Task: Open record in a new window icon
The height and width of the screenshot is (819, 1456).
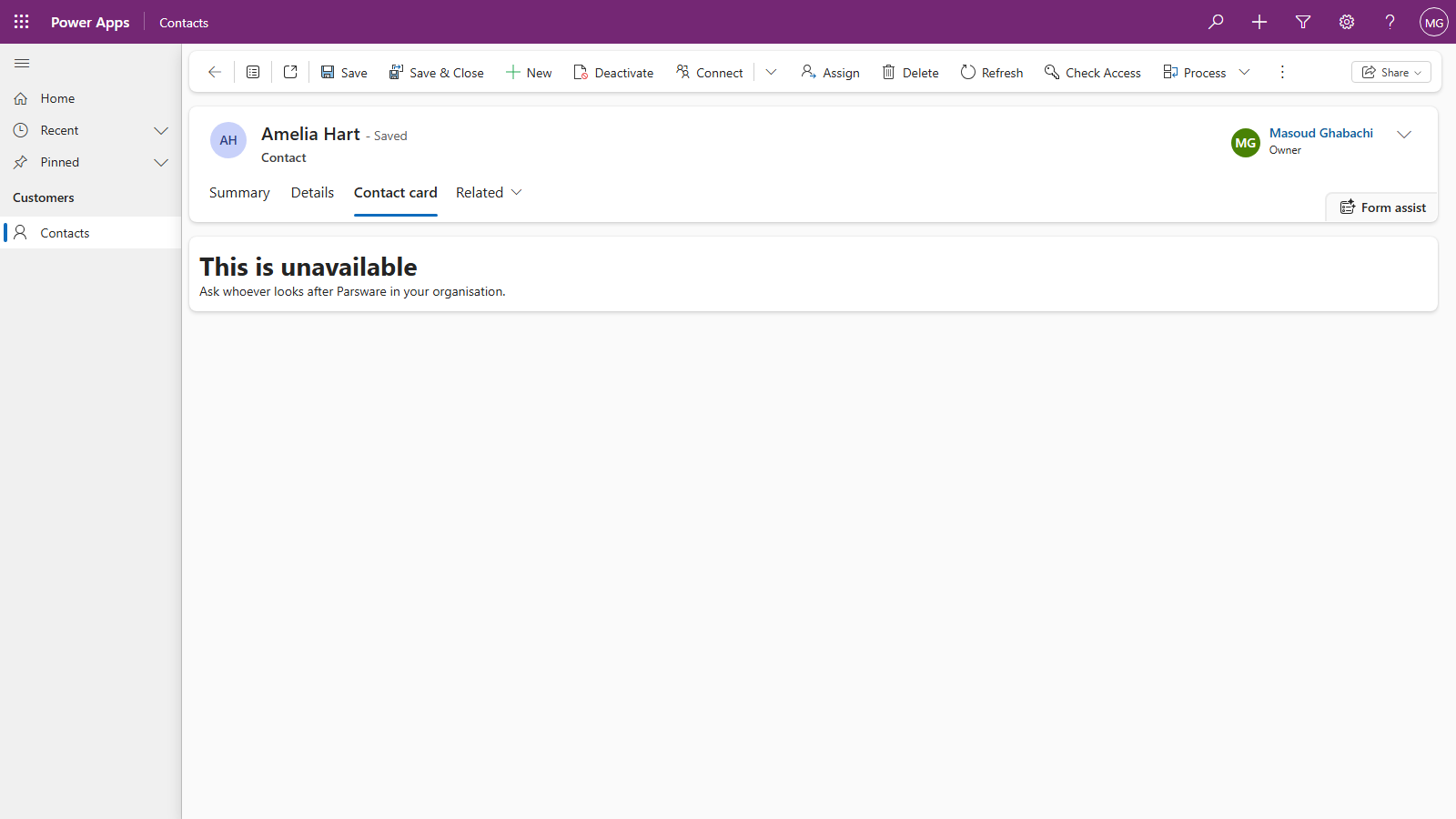Action: [290, 72]
